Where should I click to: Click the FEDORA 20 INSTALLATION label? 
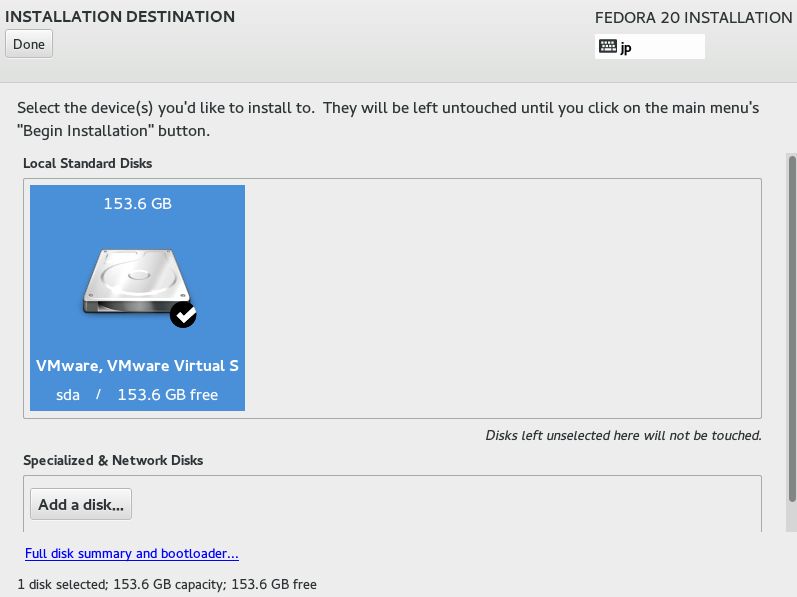click(x=693, y=18)
